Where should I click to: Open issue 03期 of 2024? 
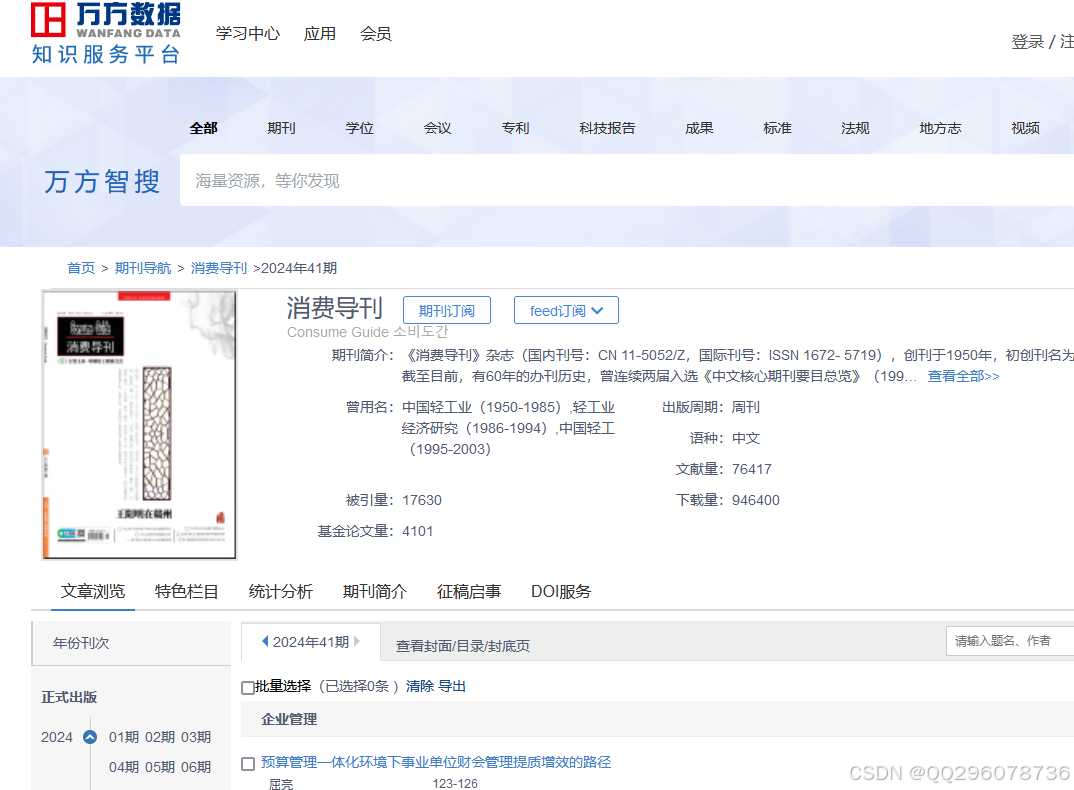(196, 737)
